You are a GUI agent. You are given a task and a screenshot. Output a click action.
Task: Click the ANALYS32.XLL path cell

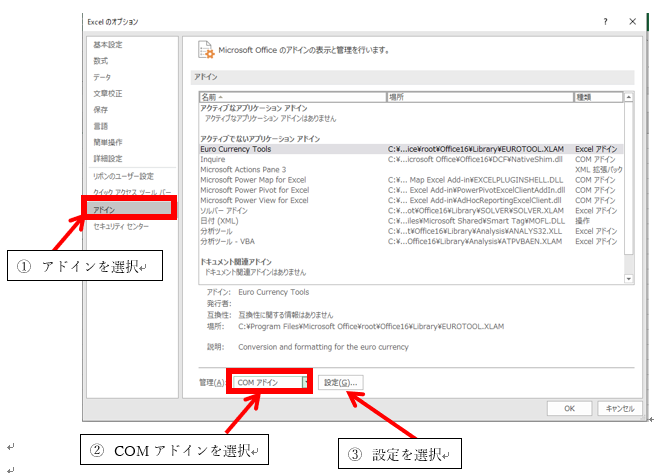pyautogui.click(x=475, y=231)
